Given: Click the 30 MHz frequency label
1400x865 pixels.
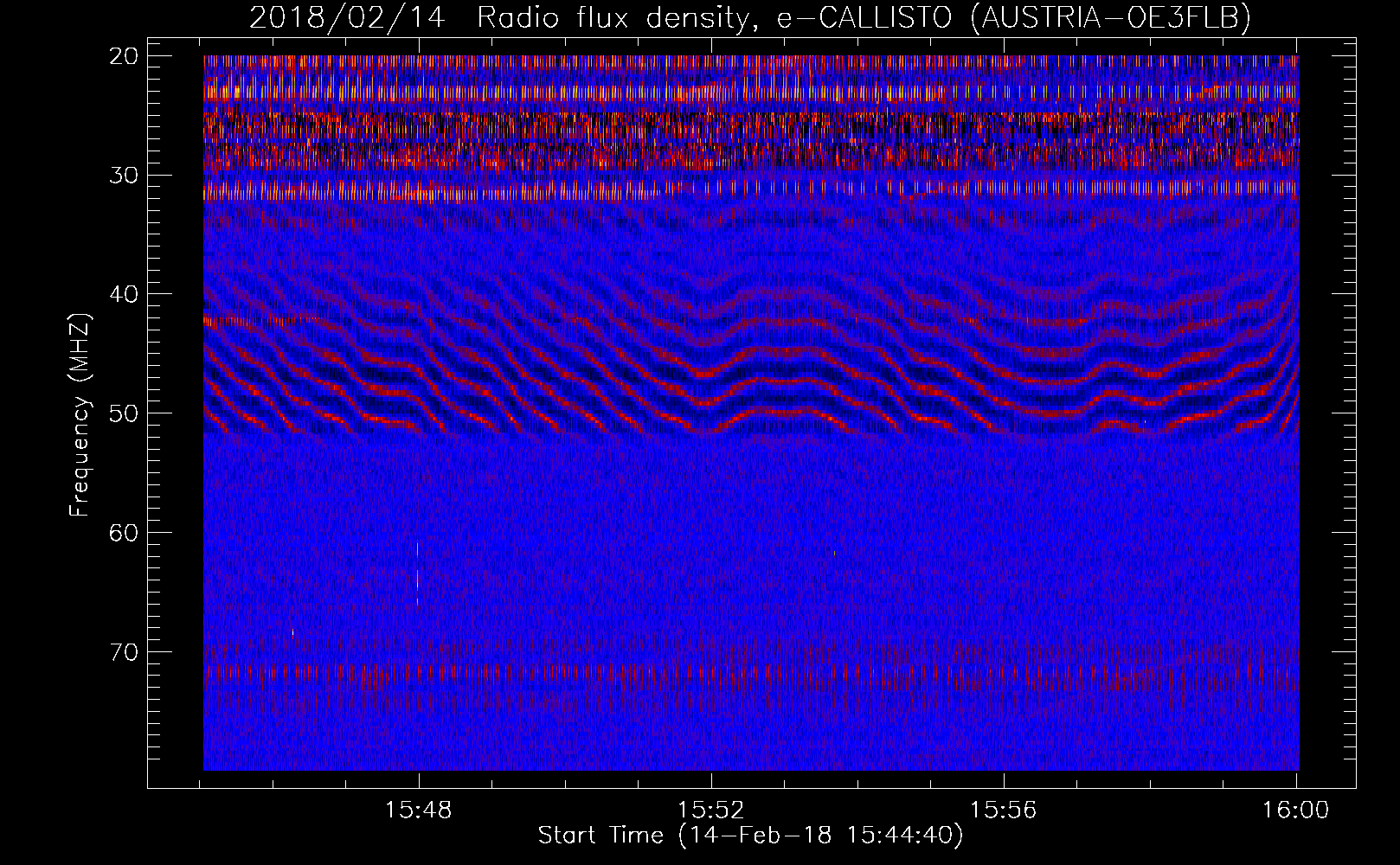Looking at the screenshot, I should point(125,175).
